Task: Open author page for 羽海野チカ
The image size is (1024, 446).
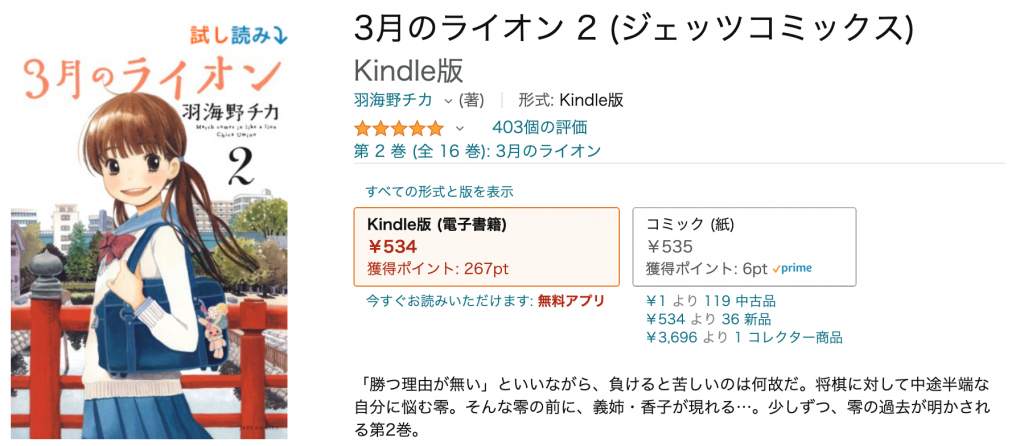Action: click(x=394, y=100)
